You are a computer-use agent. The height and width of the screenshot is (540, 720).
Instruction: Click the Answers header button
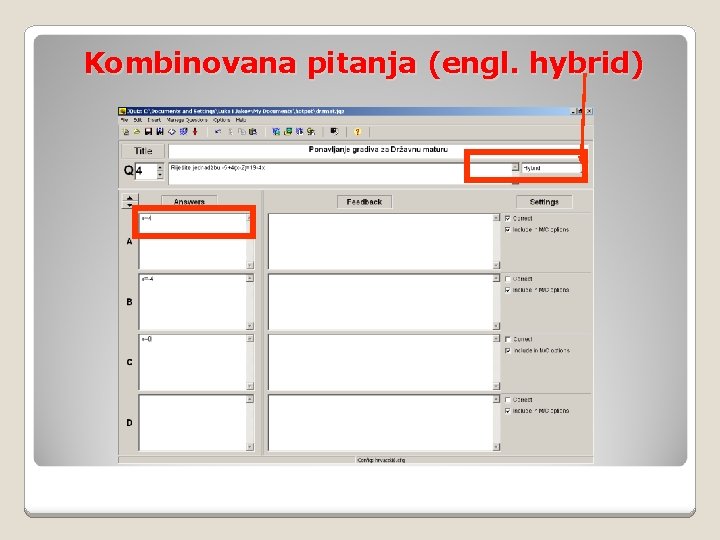click(x=189, y=202)
